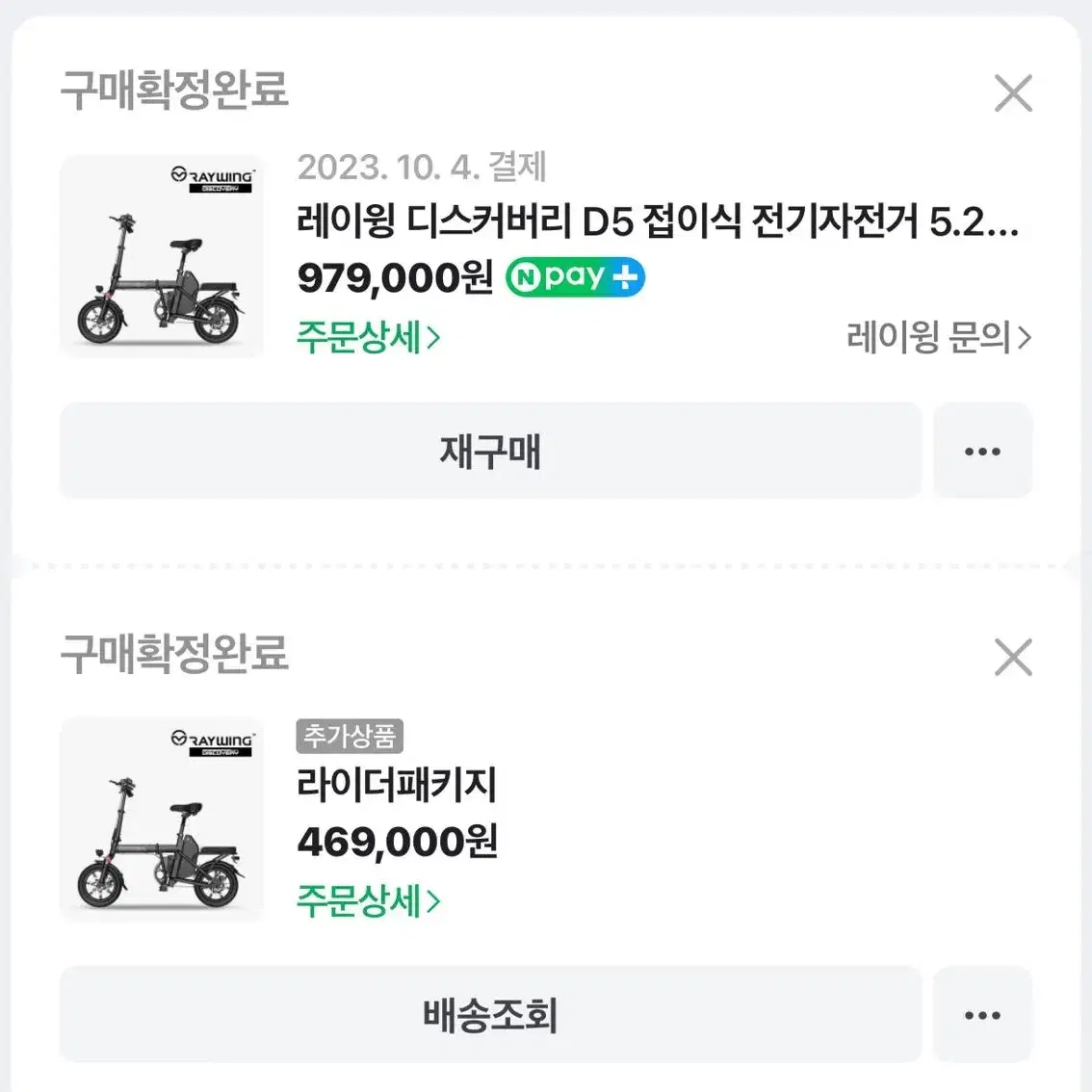Click the 2023. 10. 4. 결제 date
The image size is (1092, 1092).
coord(422,168)
